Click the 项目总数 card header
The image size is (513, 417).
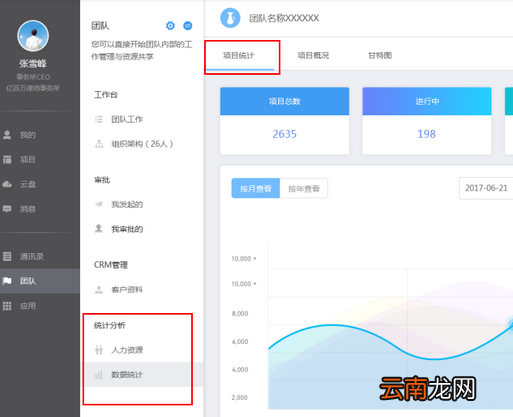[285, 101]
